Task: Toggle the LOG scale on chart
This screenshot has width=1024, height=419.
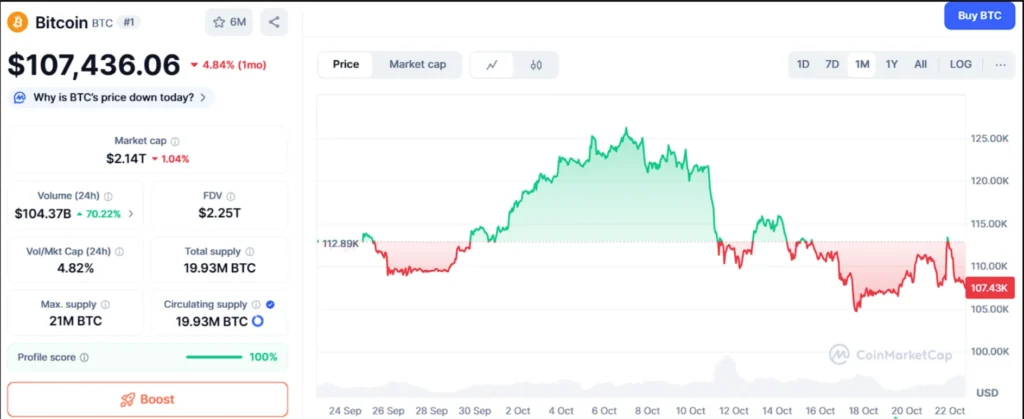Action: 960,65
